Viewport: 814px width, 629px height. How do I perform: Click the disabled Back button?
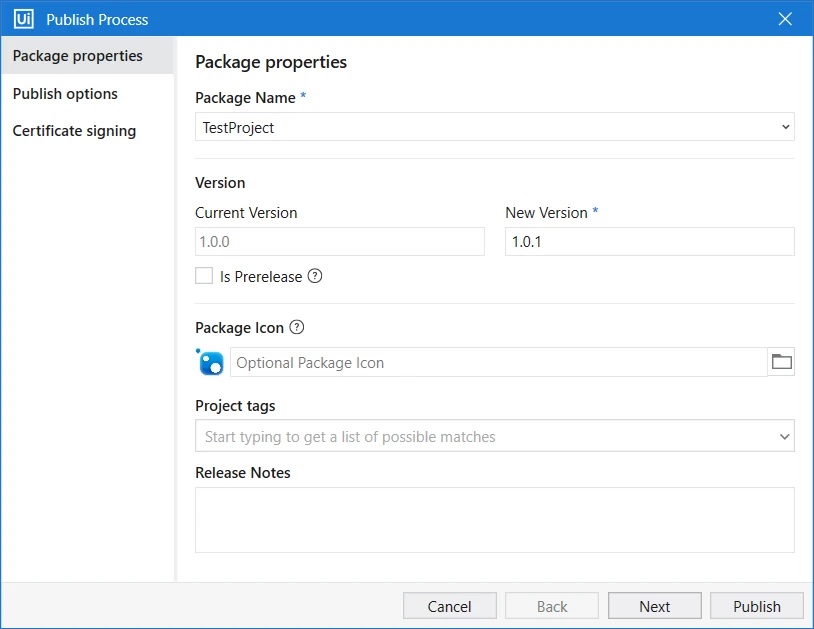pyautogui.click(x=552, y=606)
